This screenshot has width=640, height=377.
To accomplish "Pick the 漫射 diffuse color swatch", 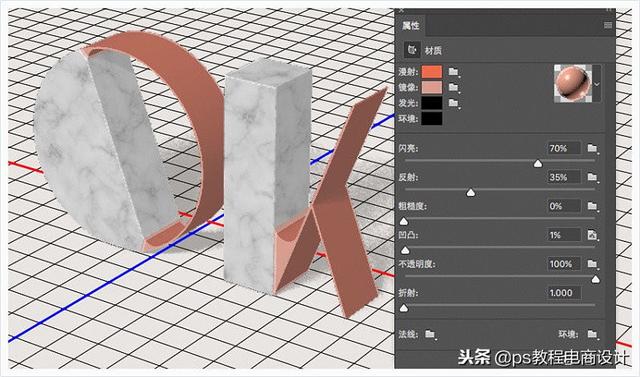I will [x=432, y=72].
